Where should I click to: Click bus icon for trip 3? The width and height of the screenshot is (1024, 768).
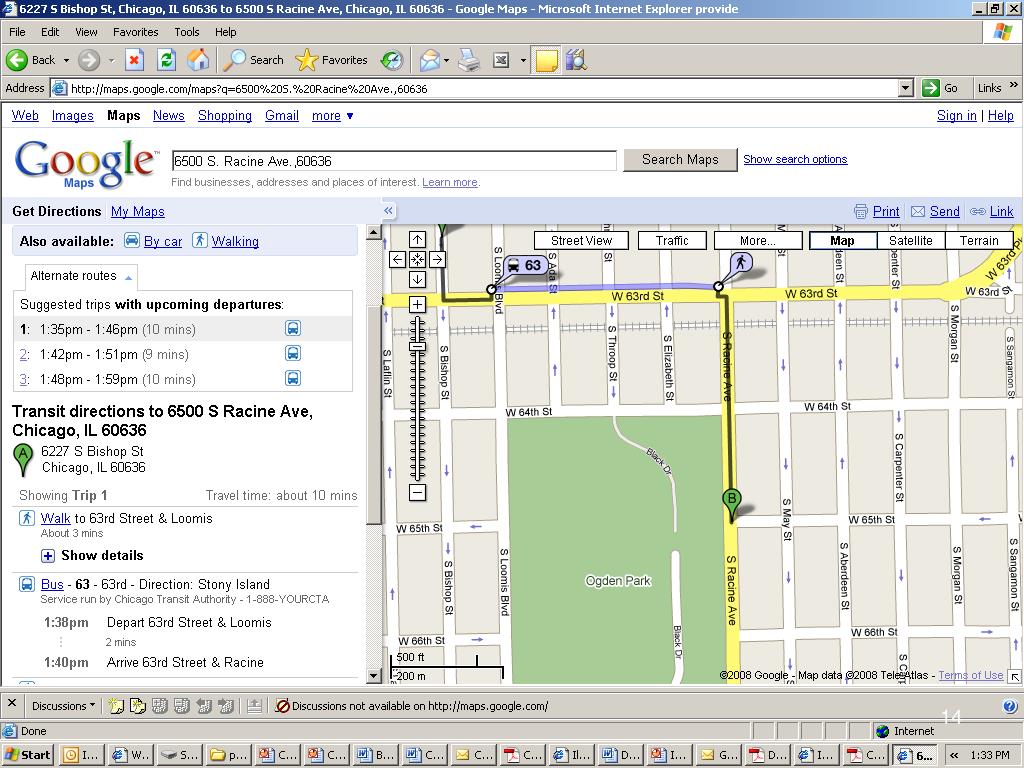(x=293, y=378)
